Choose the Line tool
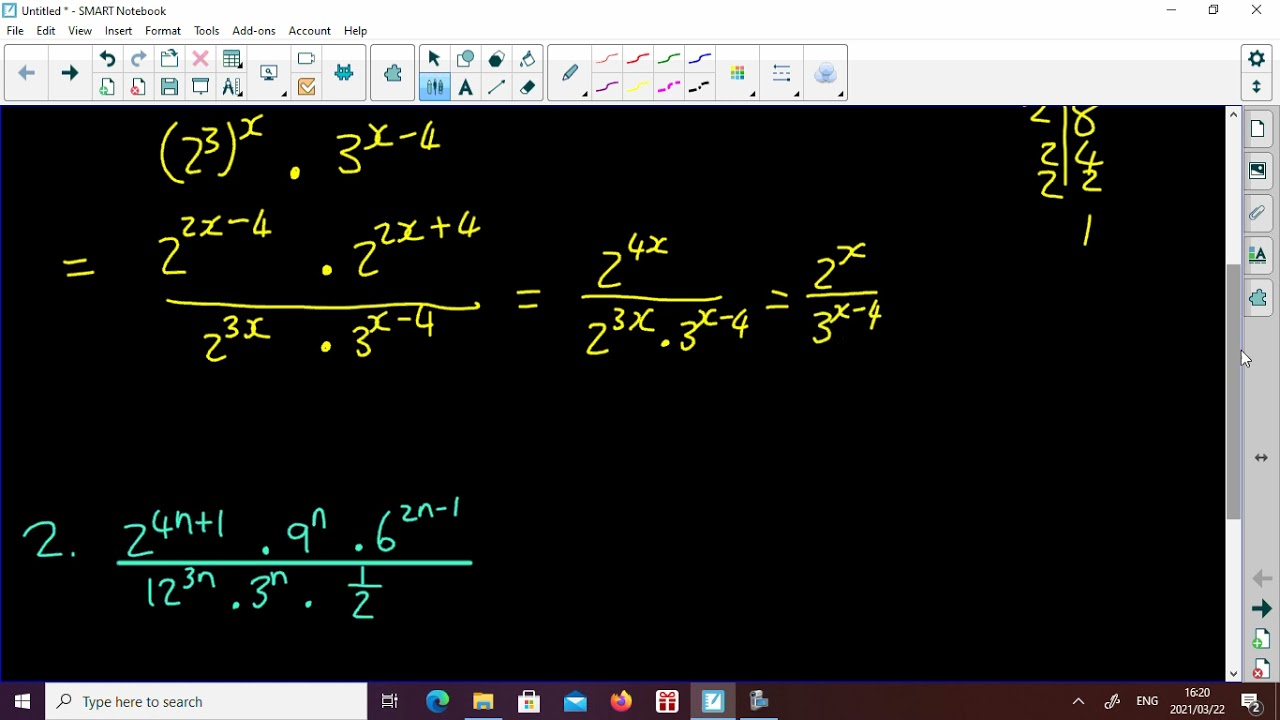The width and height of the screenshot is (1280, 720). (x=496, y=87)
